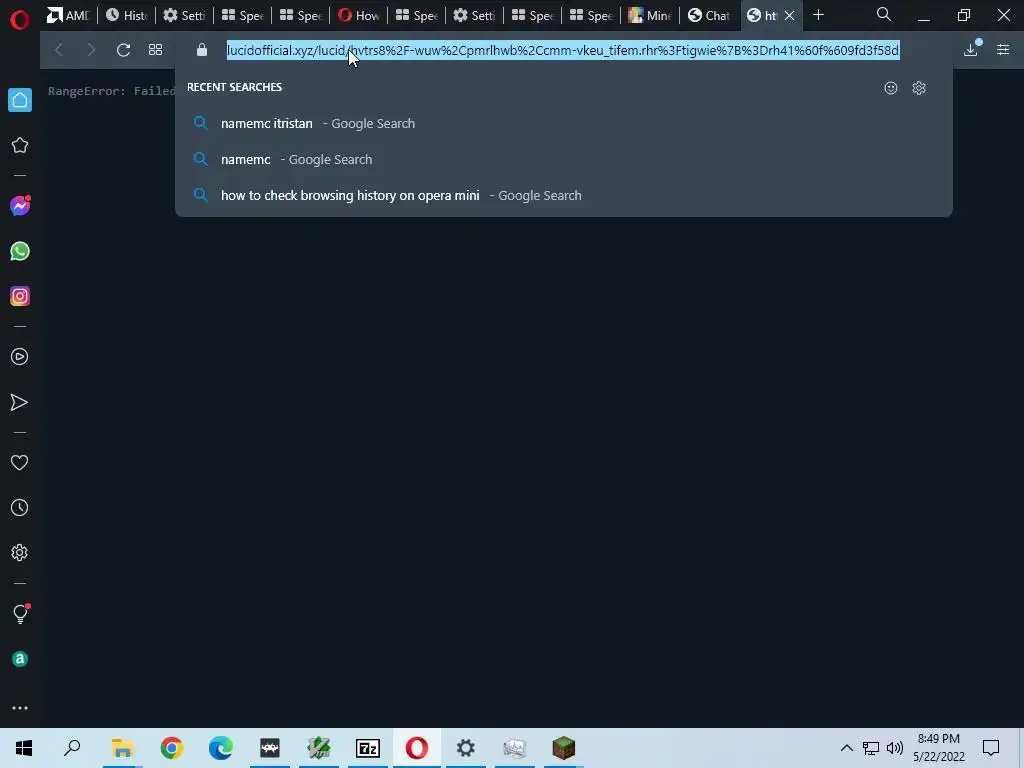The width and height of the screenshot is (1024, 768).
Task: Go forward to the next page
Action: tap(91, 50)
